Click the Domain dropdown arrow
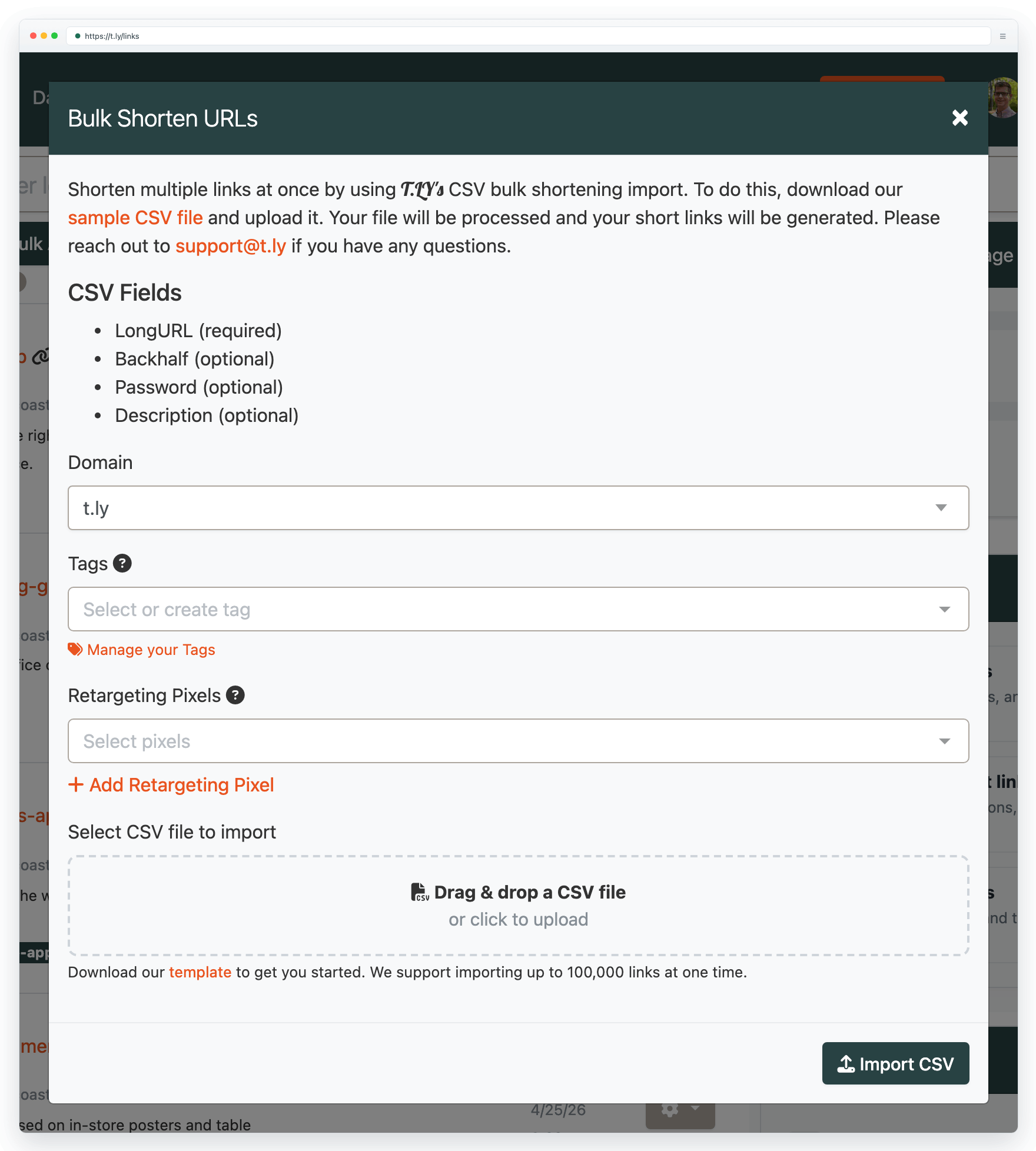This screenshot has width=1036, height=1151. click(941, 508)
